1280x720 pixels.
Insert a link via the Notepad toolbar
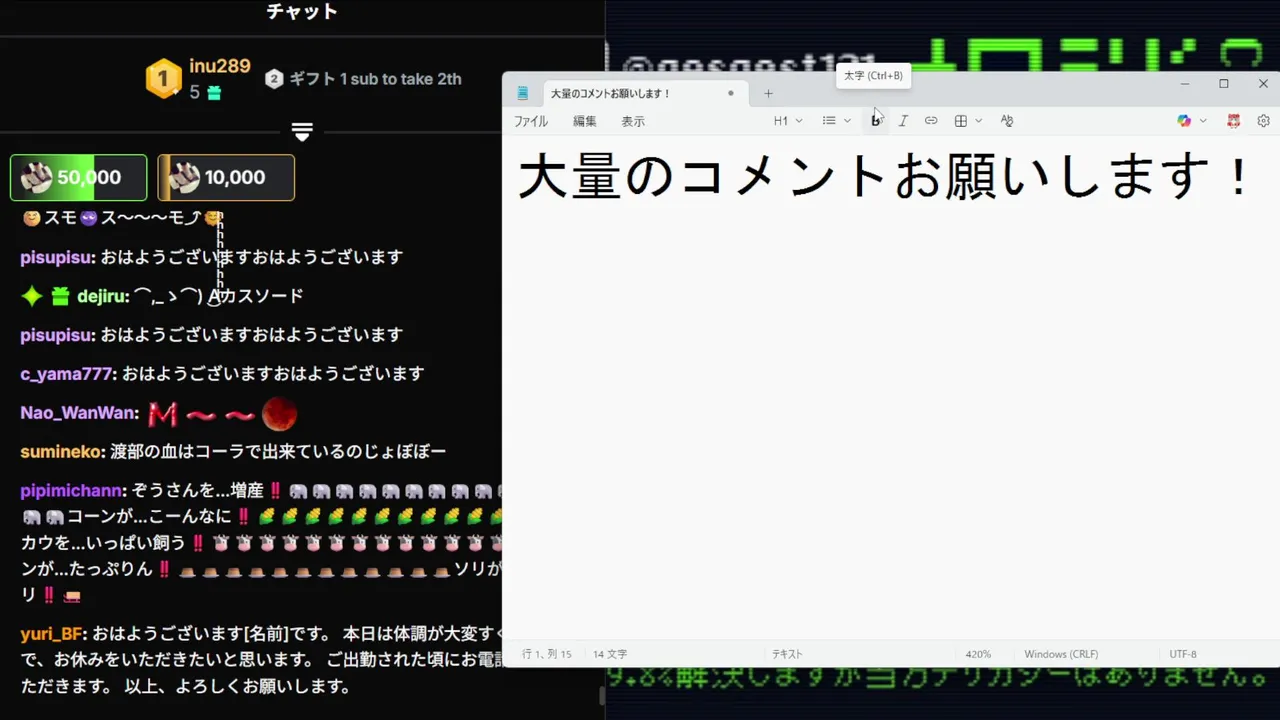click(931, 121)
